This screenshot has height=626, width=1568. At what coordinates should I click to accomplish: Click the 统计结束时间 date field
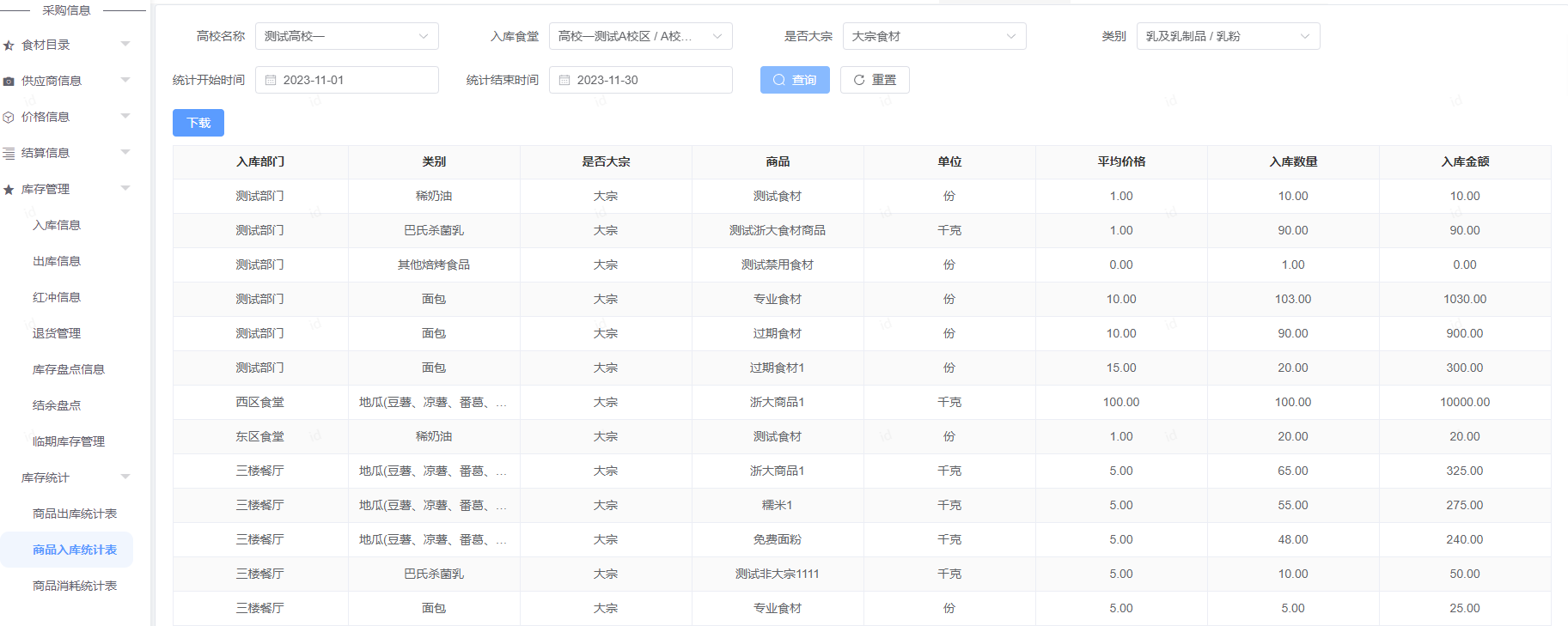click(641, 80)
